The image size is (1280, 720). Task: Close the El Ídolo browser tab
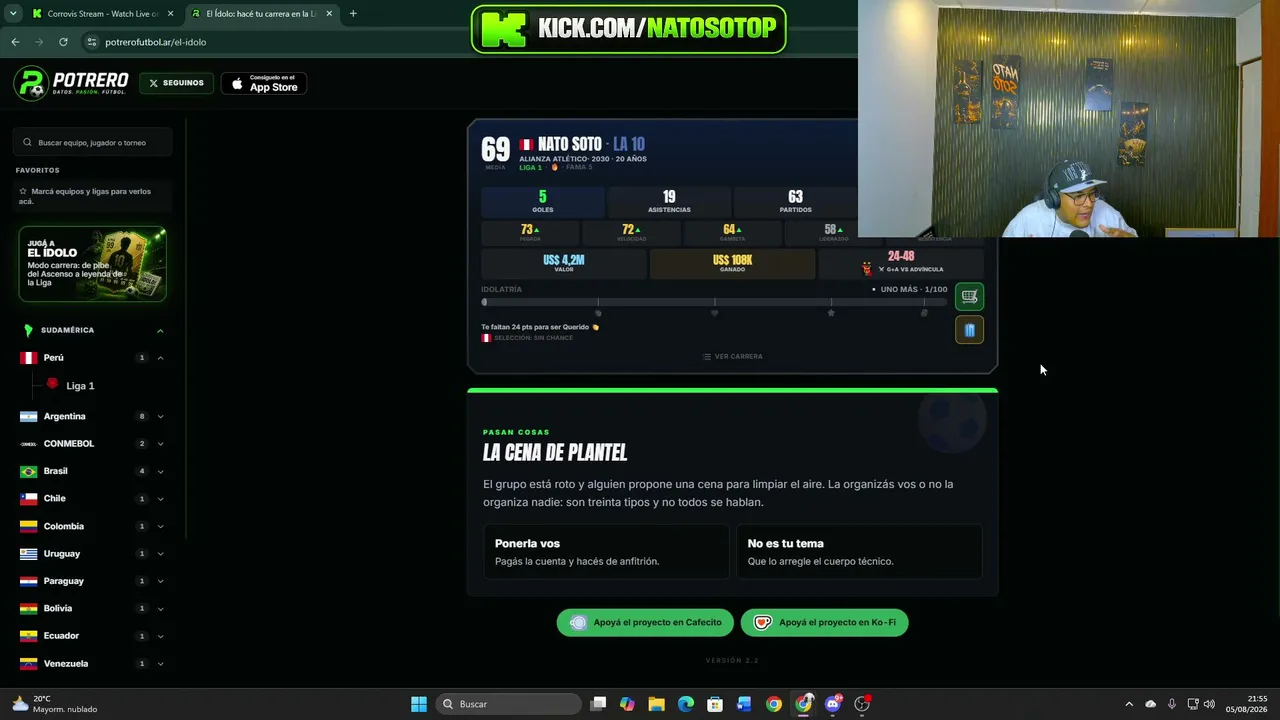pos(329,14)
